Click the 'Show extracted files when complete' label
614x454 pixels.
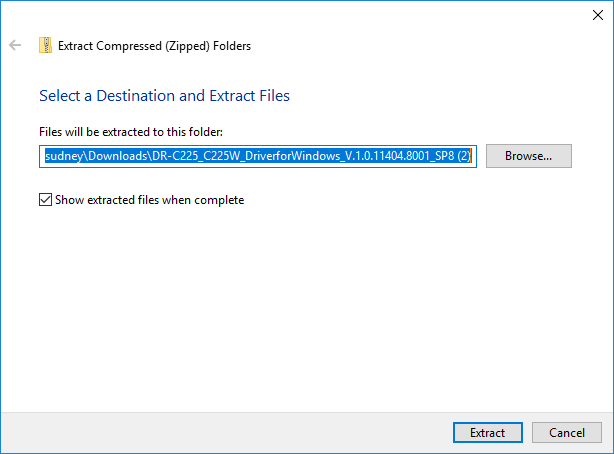tap(150, 200)
